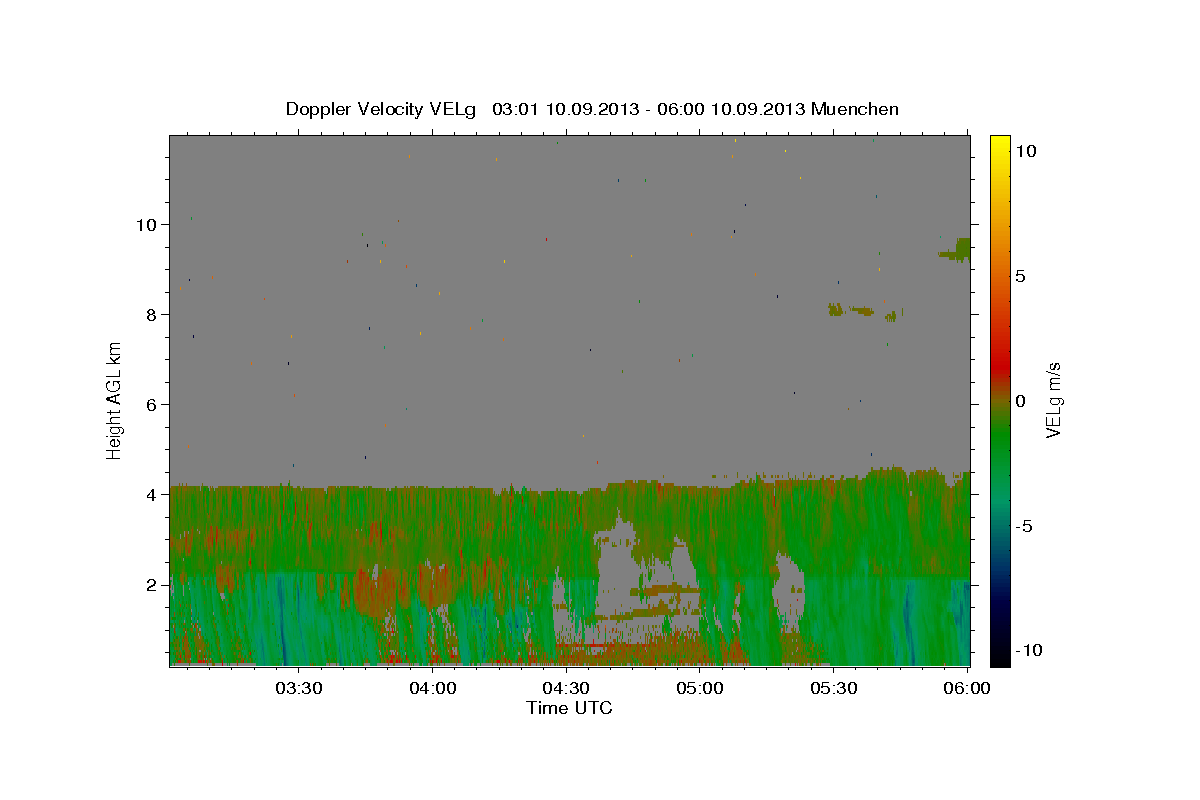Click the 'Height AGL km' y-axis label

coord(114,401)
